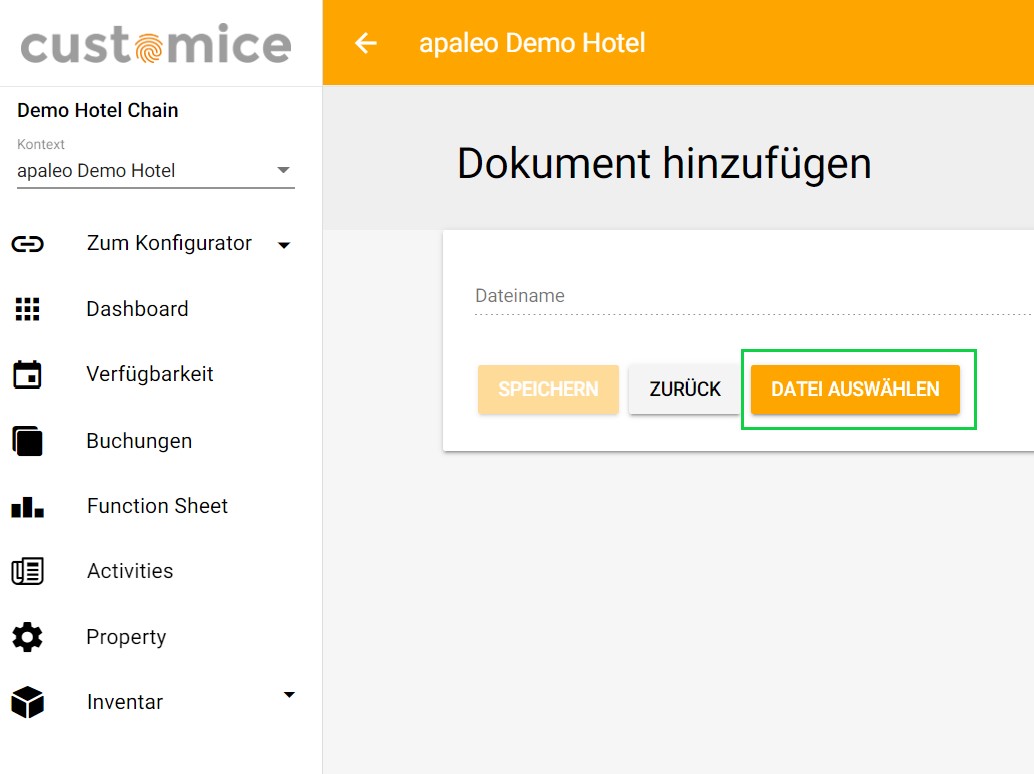Open the Dashboard menu item
Viewport: 1034px width, 774px height.
tap(137, 309)
